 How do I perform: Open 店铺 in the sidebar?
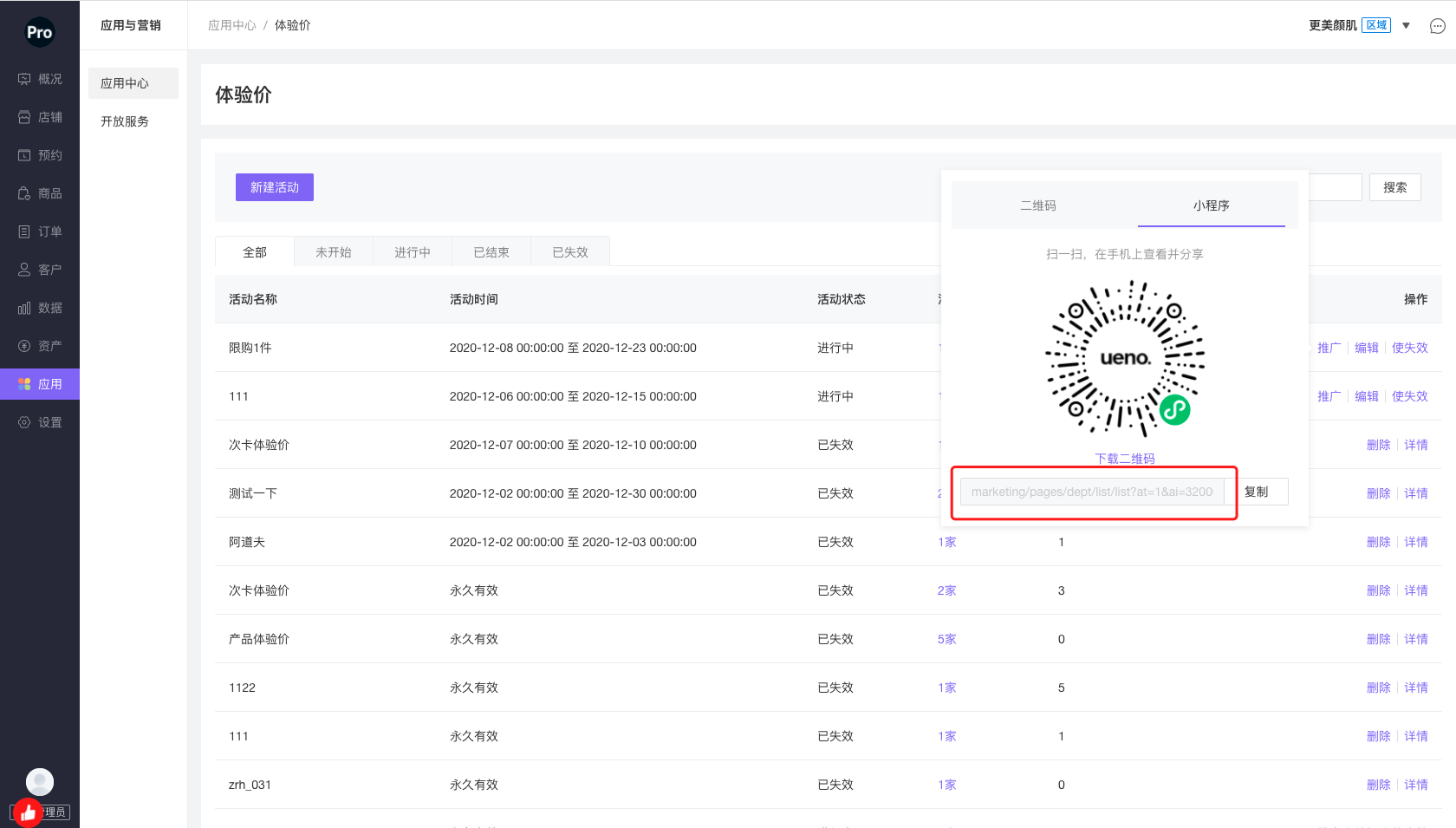(40, 117)
